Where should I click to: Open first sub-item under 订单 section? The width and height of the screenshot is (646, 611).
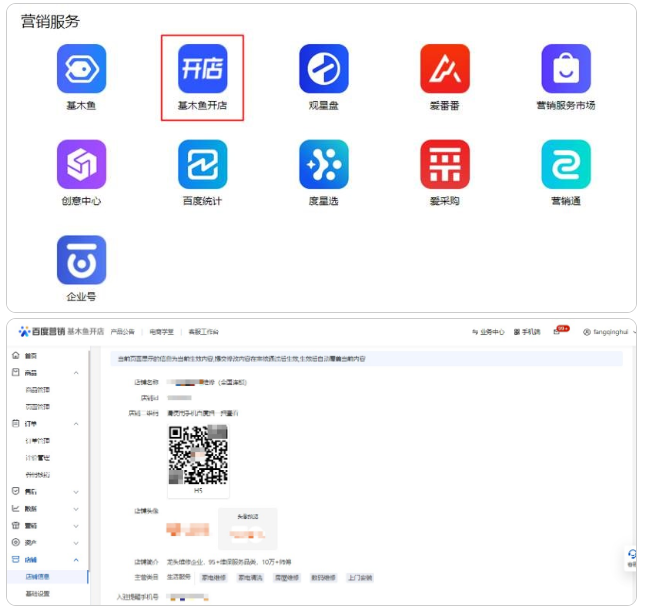37,441
